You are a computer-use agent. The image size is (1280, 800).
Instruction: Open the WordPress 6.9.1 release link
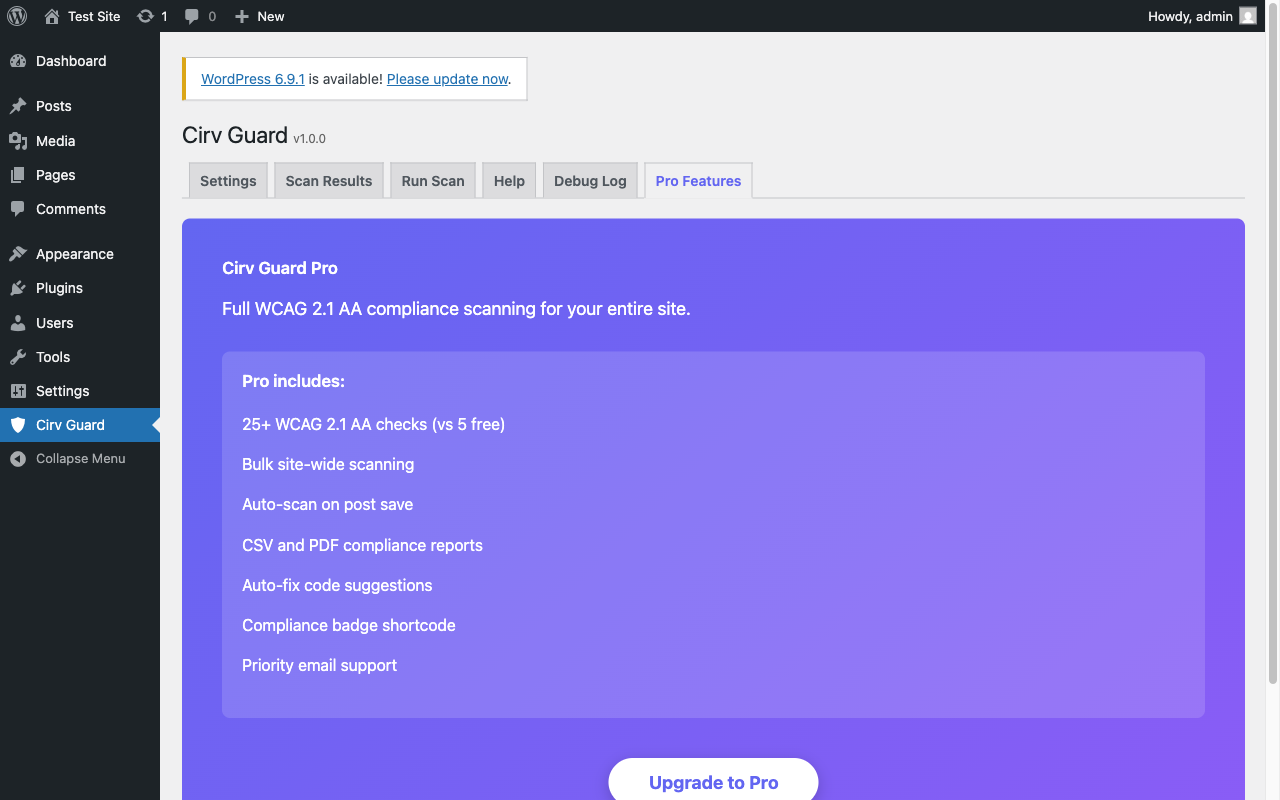tap(252, 78)
